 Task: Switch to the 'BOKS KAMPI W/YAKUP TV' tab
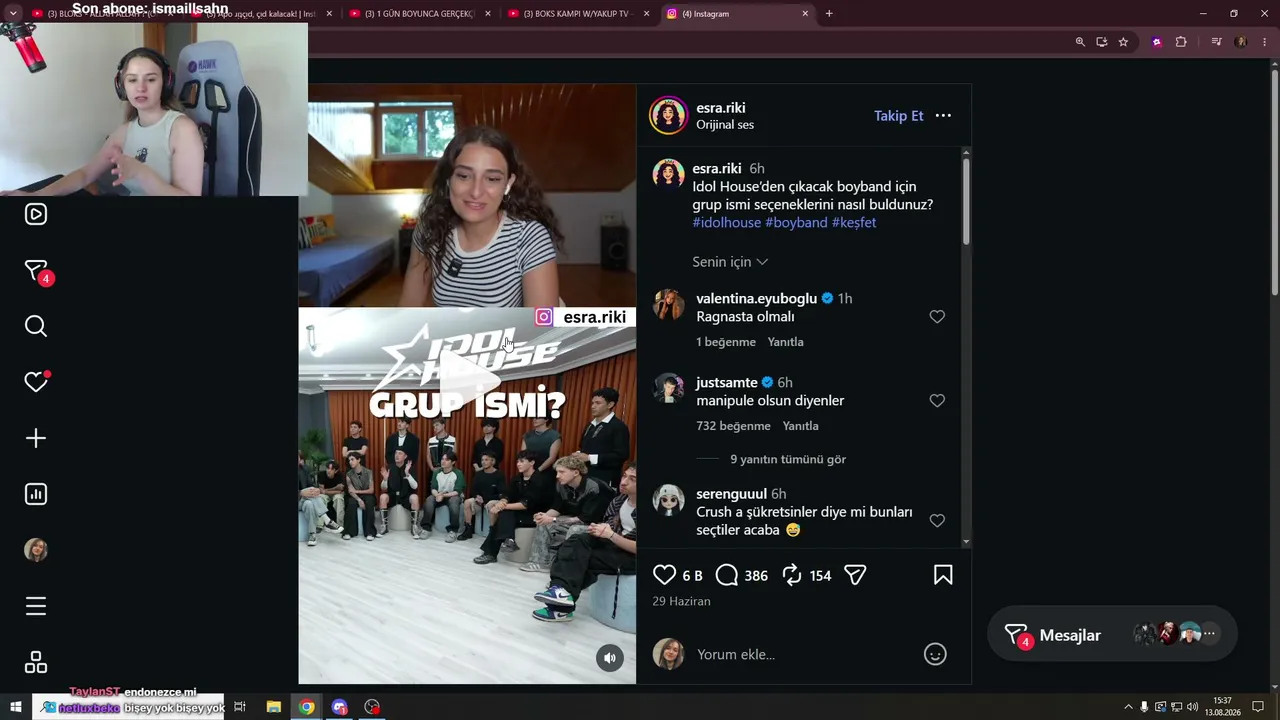coord(578,14)
